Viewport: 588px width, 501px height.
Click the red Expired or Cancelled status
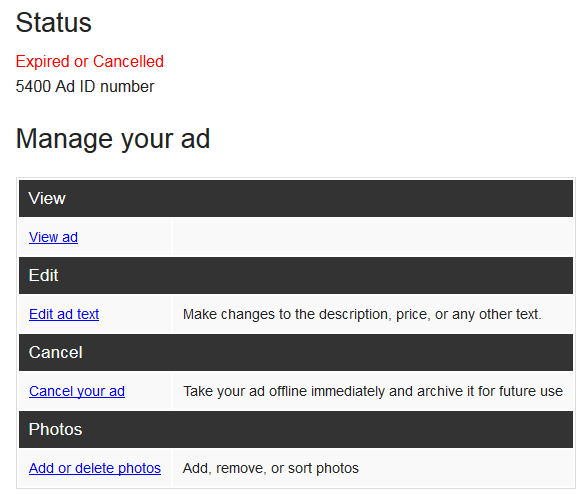[90, 62]
